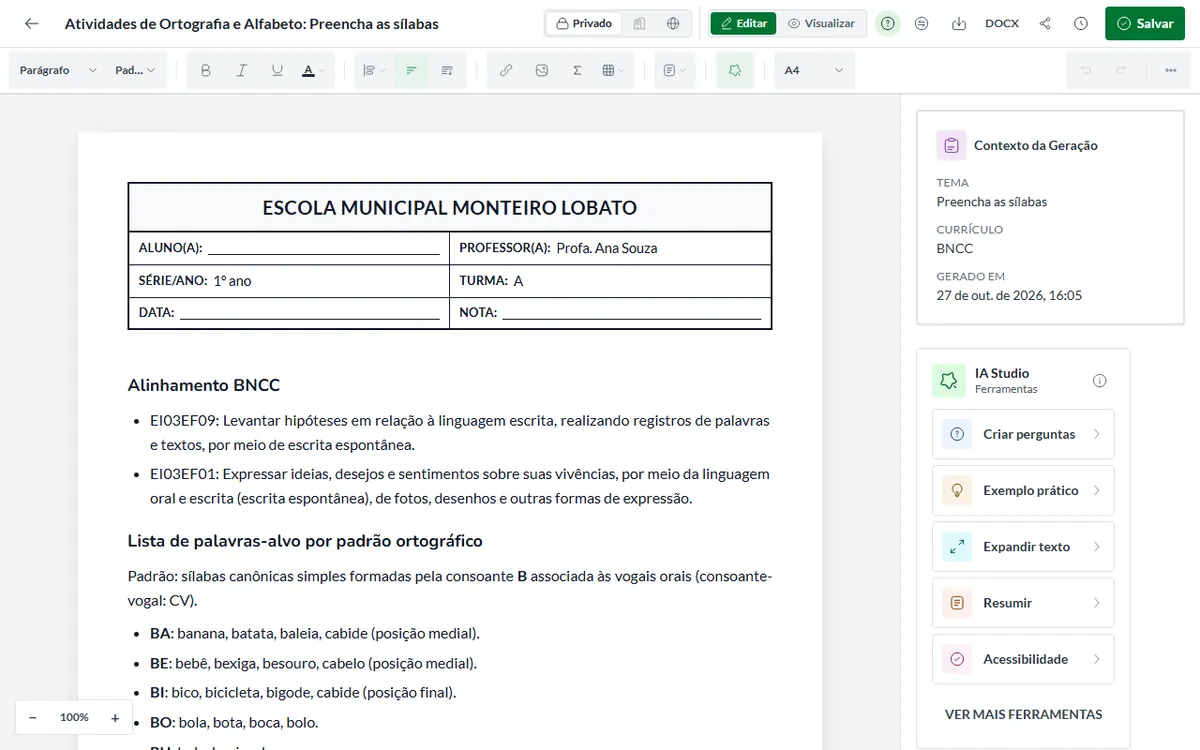Click the highlighted left-align icon
This screenshot has height=750, width=1200.
411,70
